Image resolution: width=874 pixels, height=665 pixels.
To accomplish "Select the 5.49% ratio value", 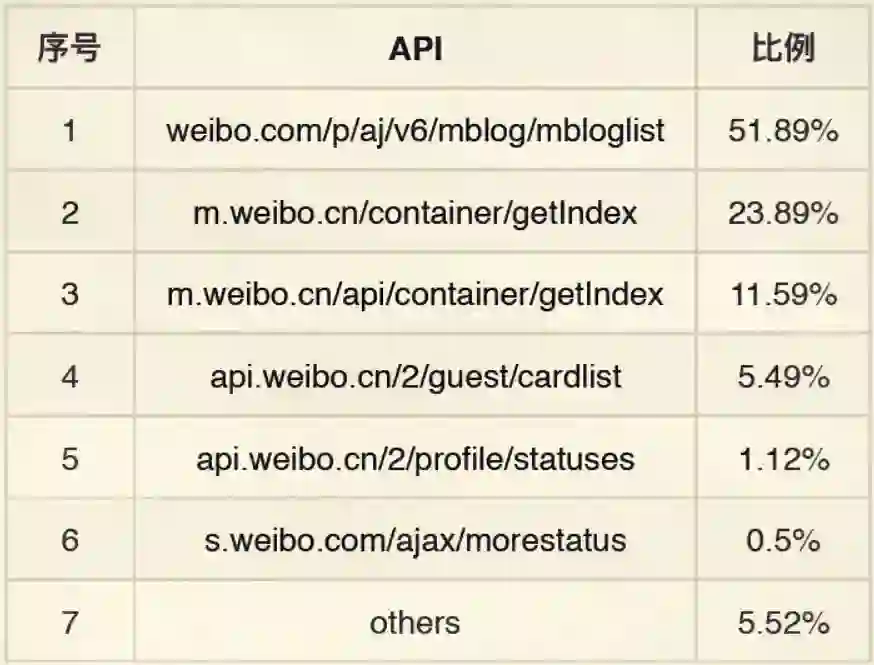I will pyautogui.click(x=783, y=377).
